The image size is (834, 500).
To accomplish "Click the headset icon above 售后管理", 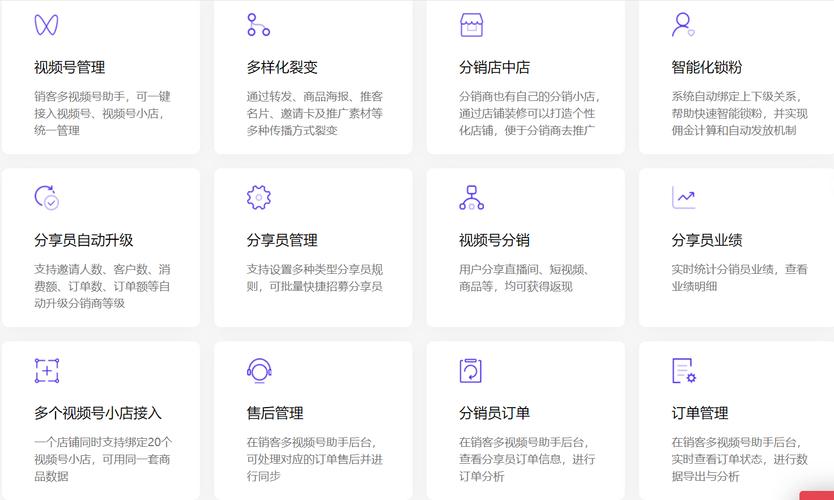I will (x=259, y=371).
